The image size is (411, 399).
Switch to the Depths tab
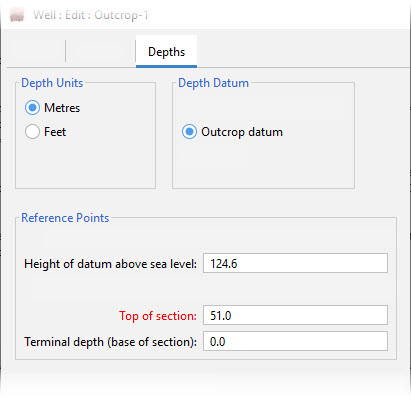[x=166, y=52]
